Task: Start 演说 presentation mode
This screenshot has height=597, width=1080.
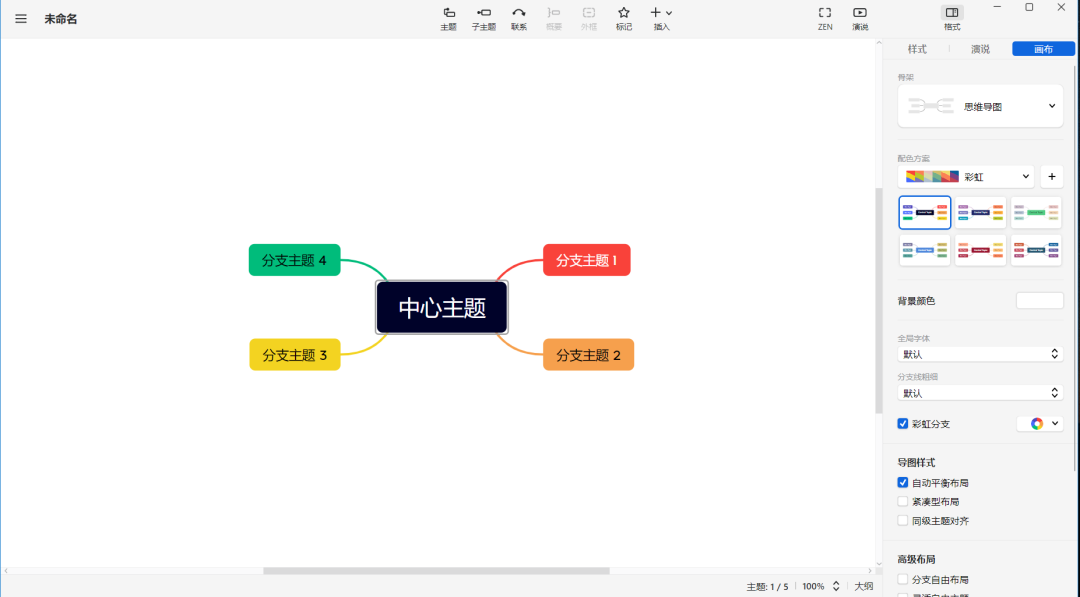Action: (x=859, y=18)
